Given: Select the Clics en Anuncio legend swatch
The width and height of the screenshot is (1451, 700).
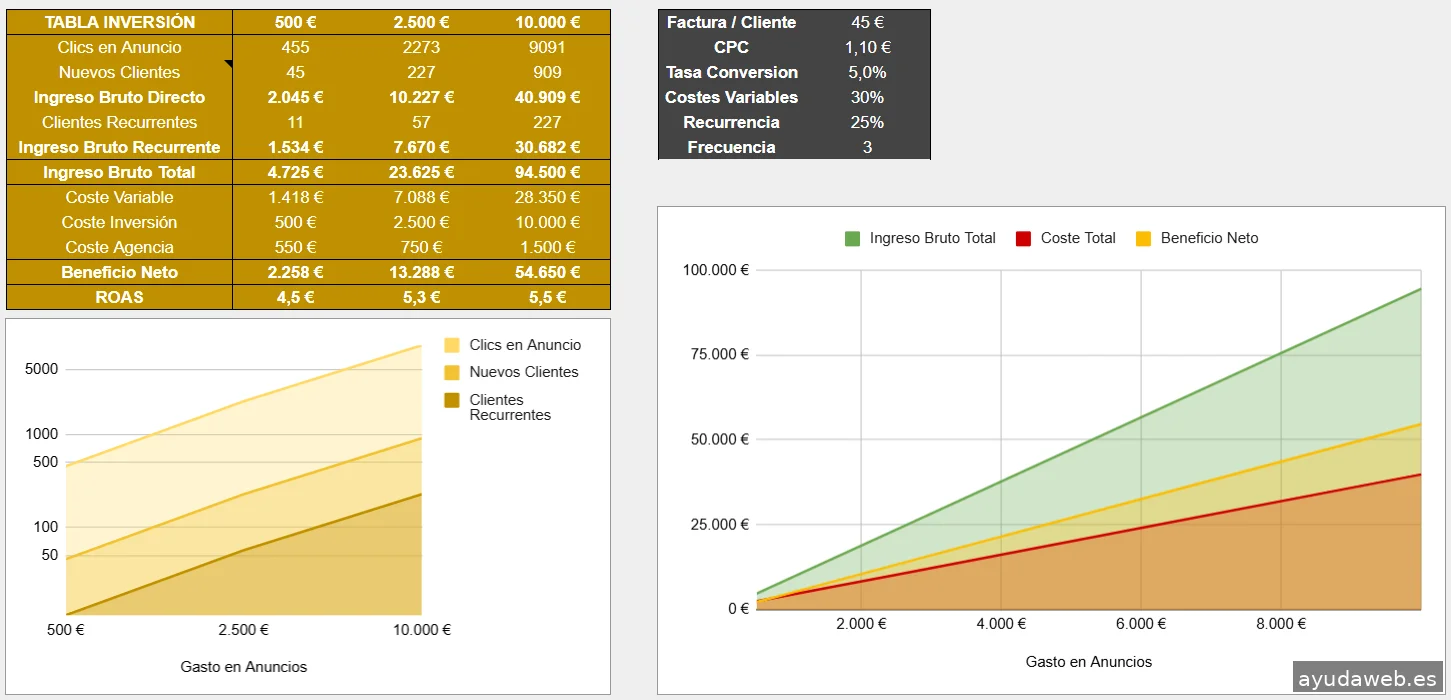Looking at the screenshot, I should point(452,346).
